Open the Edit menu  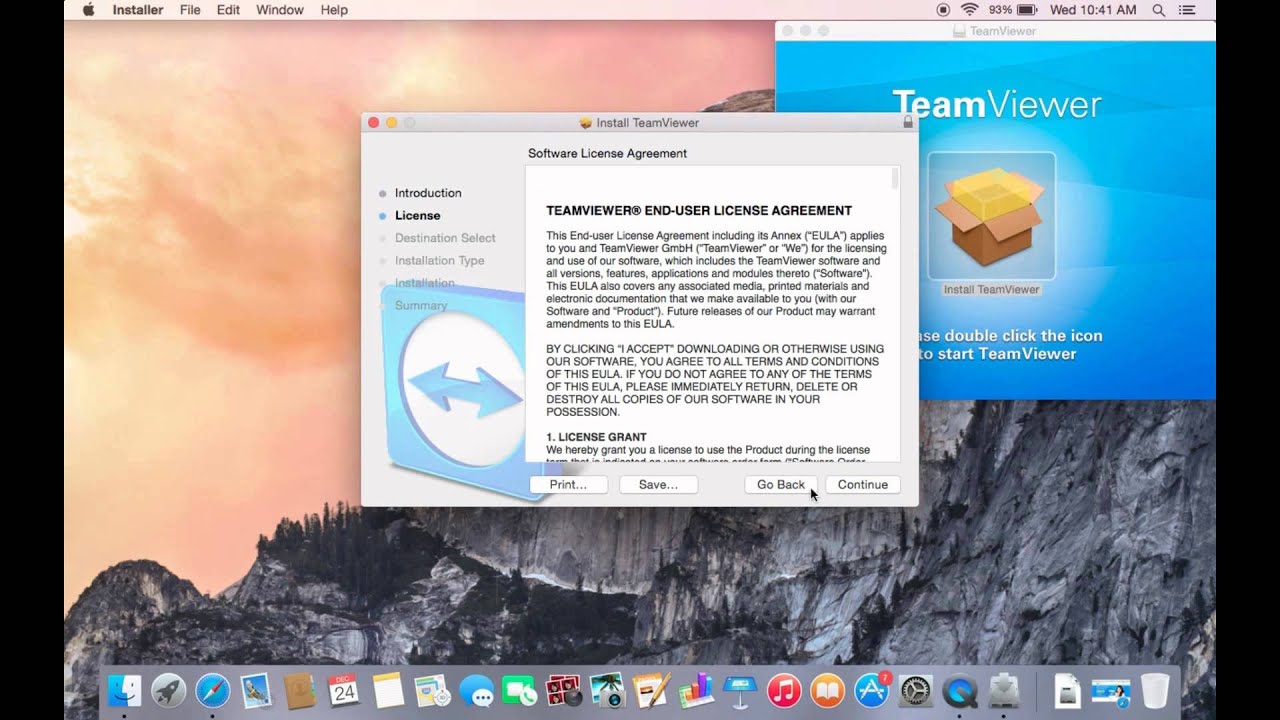[x=228, y=10]
